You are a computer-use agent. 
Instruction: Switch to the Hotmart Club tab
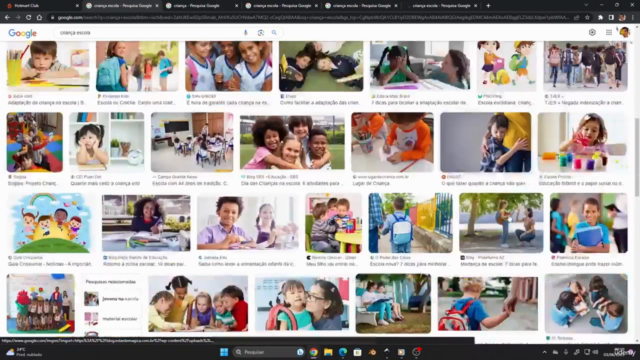point(41,6)
